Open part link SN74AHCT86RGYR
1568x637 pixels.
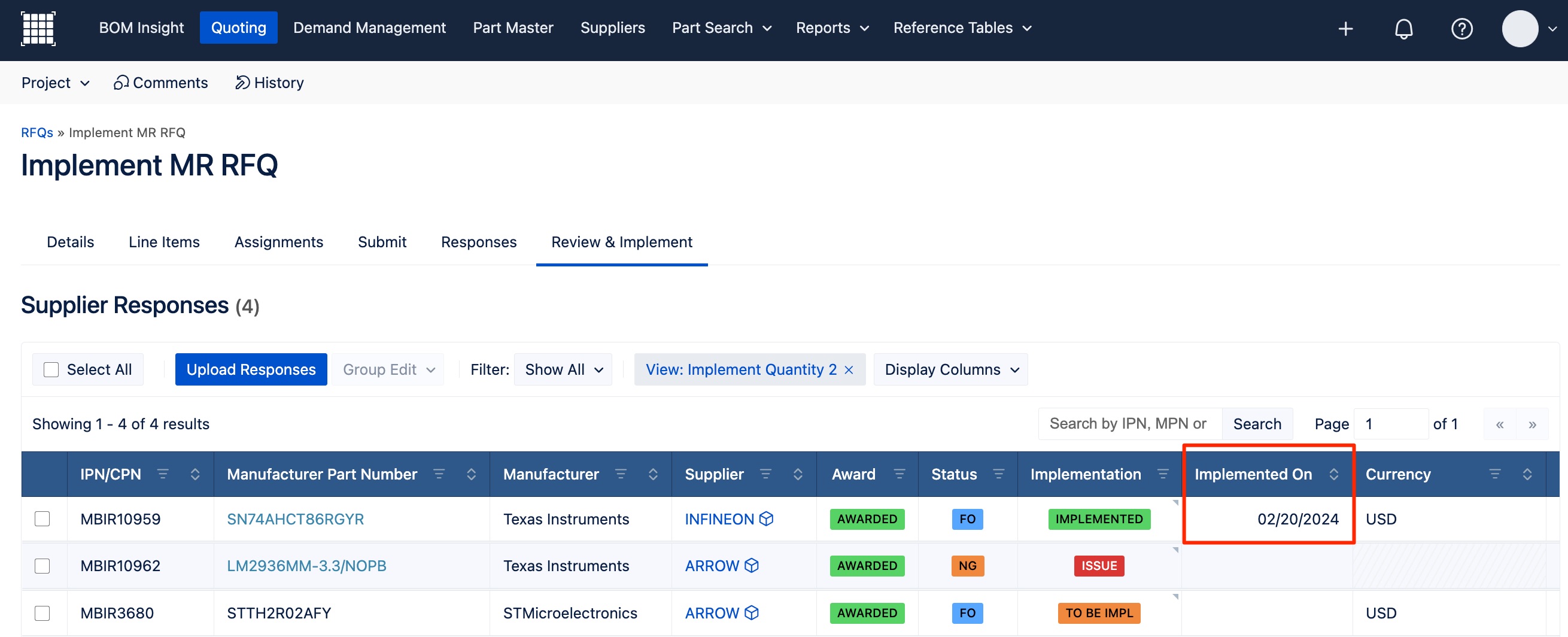point(295,519)
